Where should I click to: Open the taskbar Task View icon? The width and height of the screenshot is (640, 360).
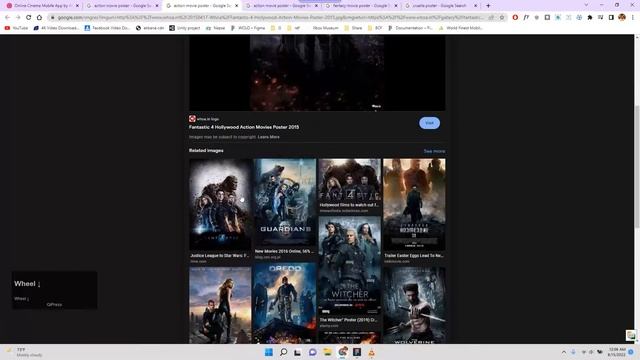(x=298, y=352)
